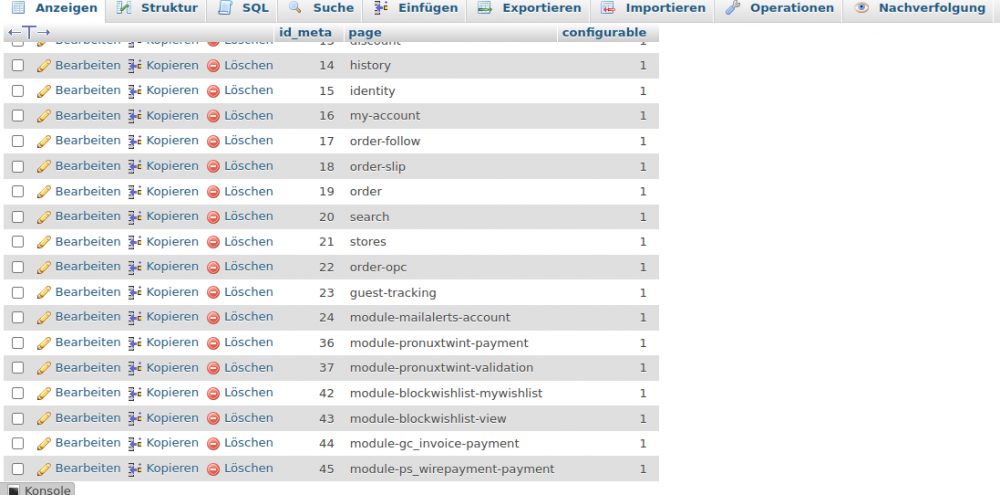Tick the checkbox for stores row

[x=18, y=242]
